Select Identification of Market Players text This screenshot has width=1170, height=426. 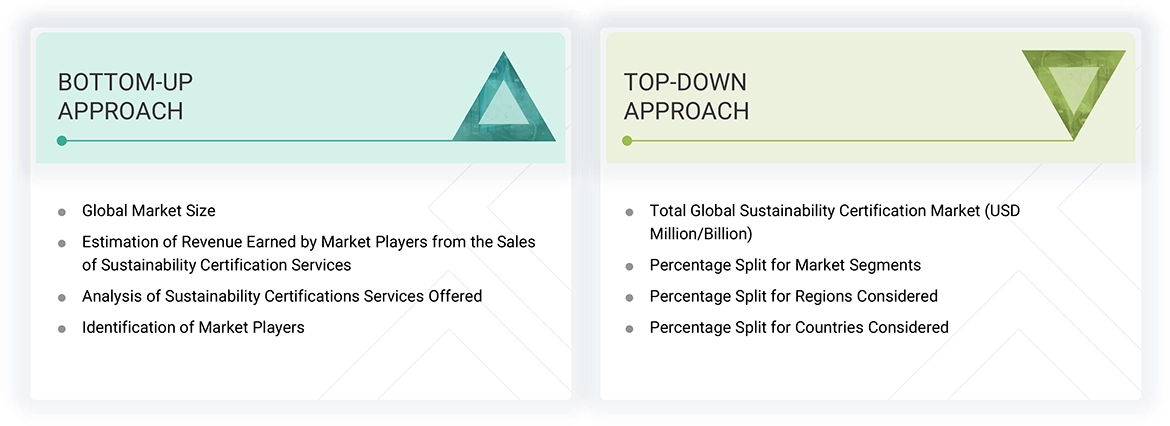pyautogui.click(x=193, y=327)
